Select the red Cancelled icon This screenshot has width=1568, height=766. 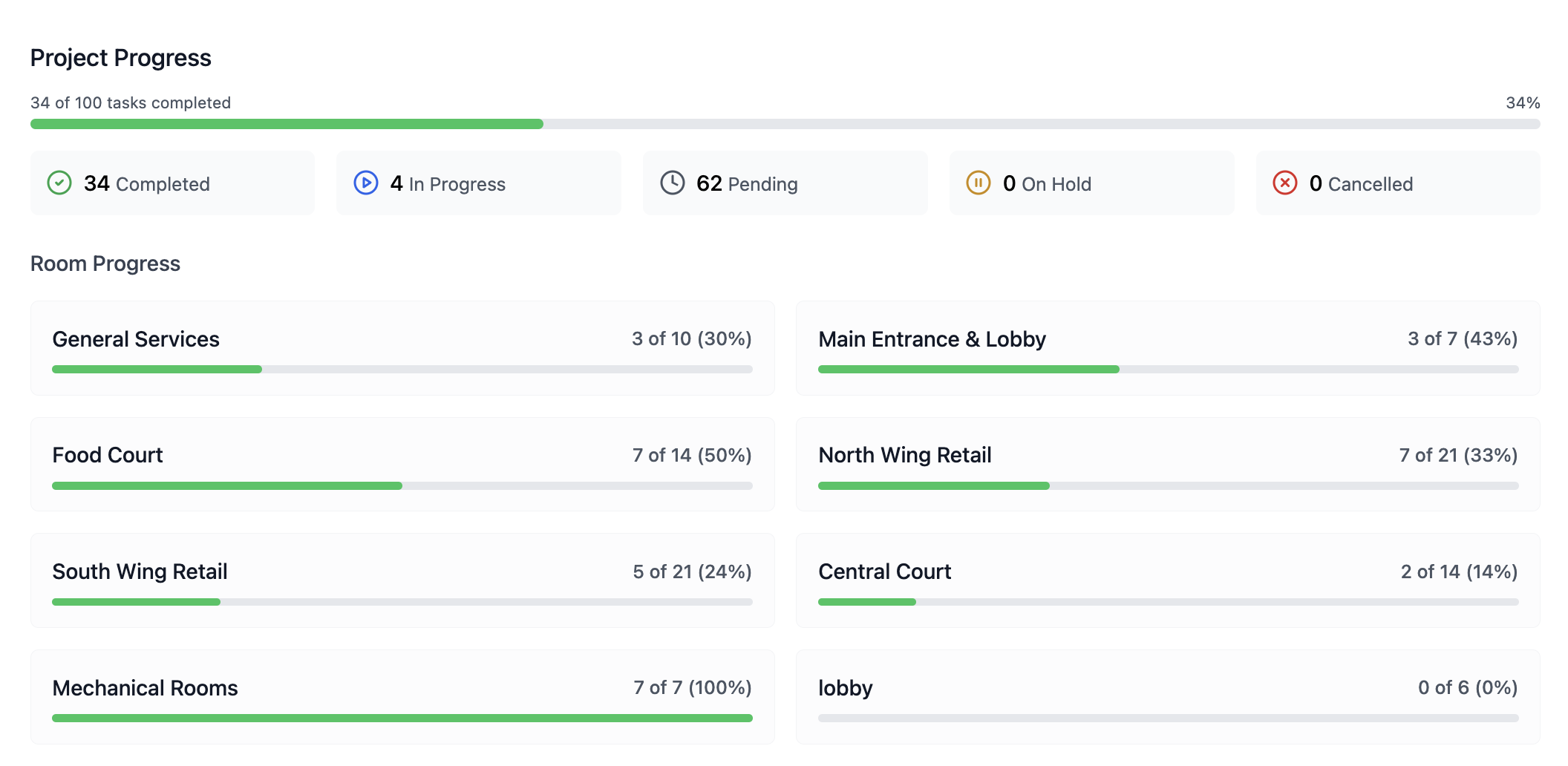1284,183
